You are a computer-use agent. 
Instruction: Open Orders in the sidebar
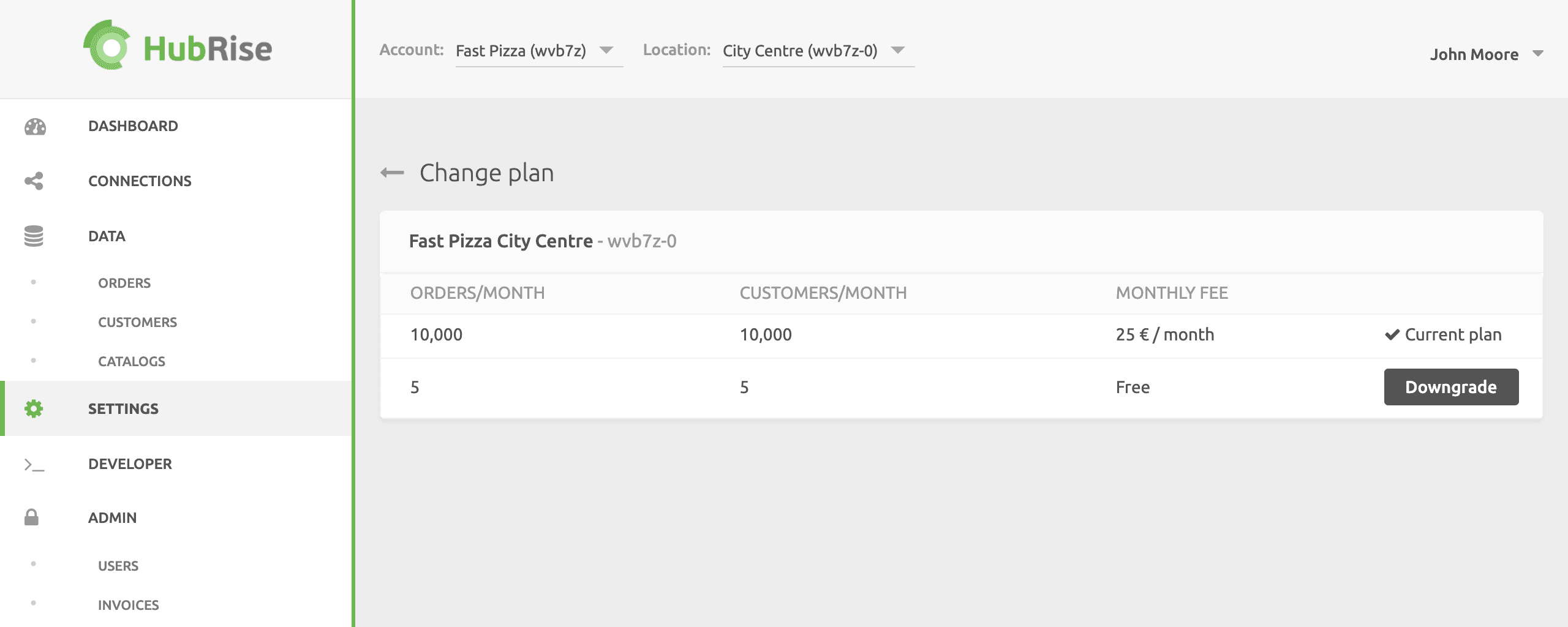[124, 283]
